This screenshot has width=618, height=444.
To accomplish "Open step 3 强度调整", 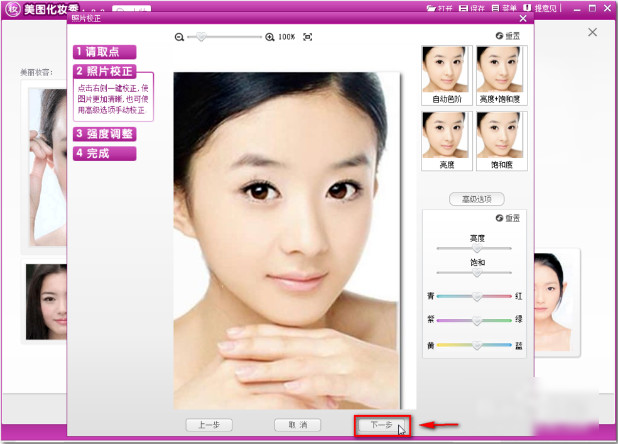I will coord(103,134).
